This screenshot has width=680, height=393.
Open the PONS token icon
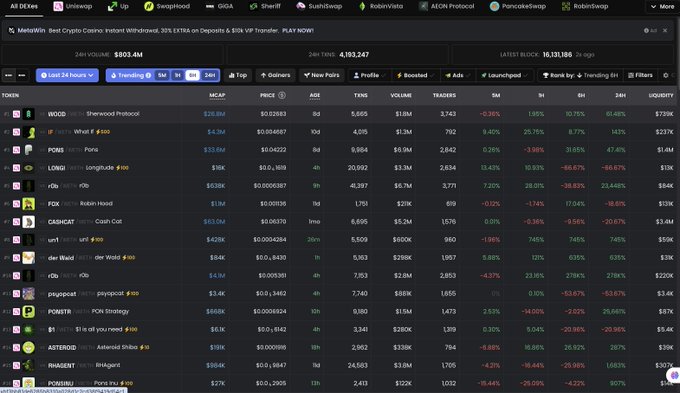click(x=29, y=150)
